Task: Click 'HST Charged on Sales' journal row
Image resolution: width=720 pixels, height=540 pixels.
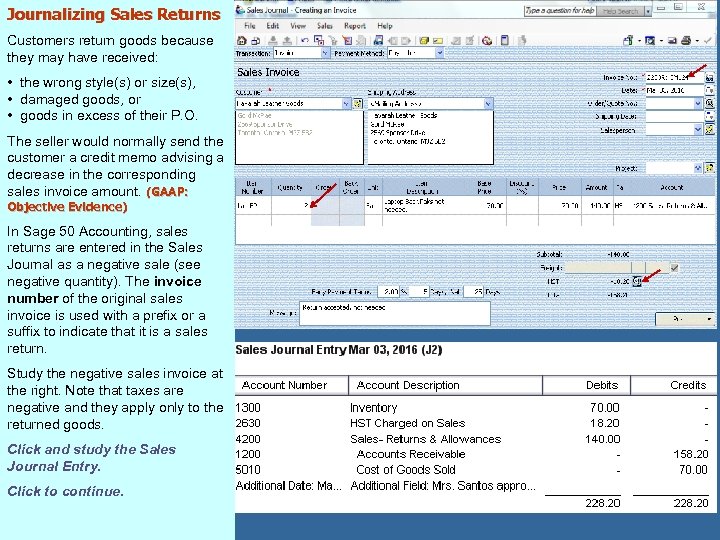Action: click(473, 423)
